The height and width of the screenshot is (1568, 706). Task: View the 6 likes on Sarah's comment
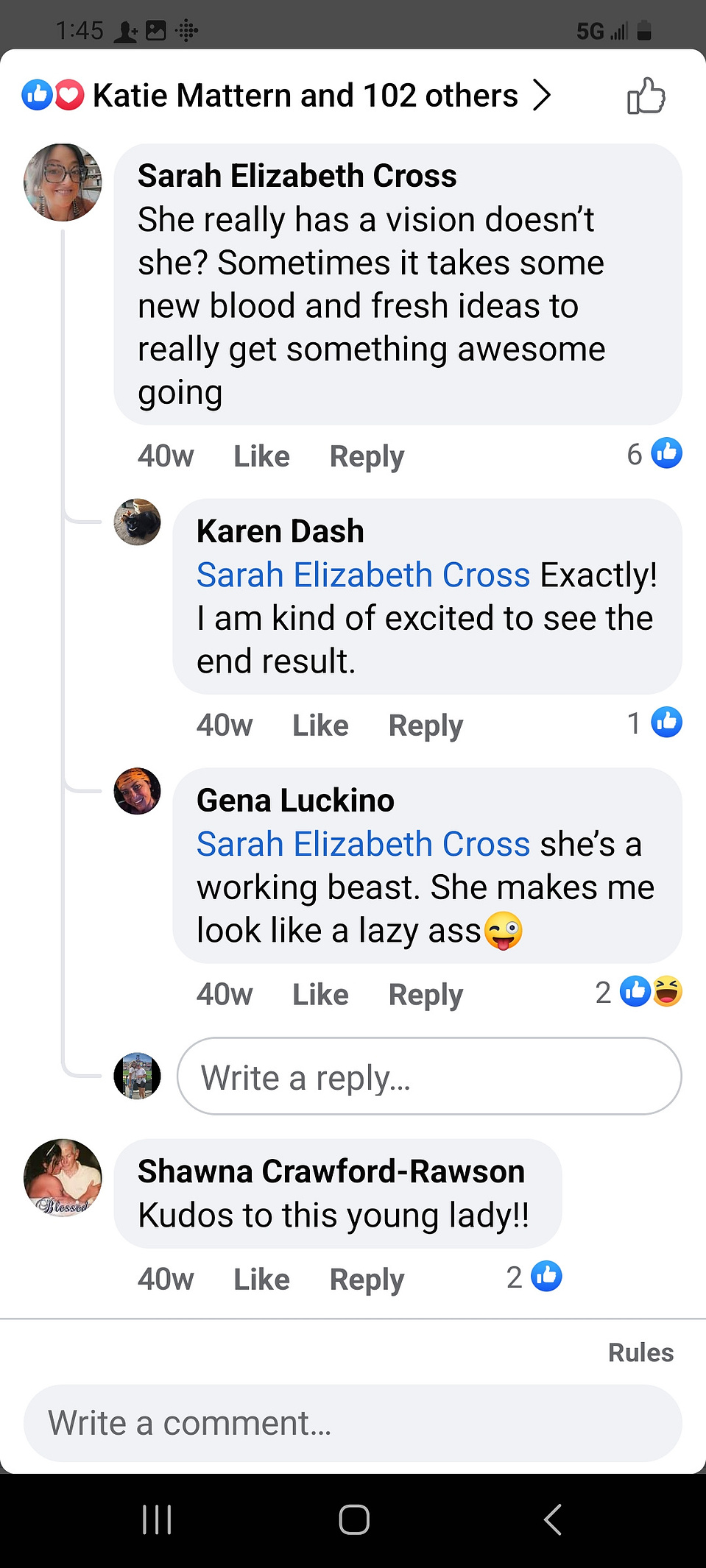point(654,453)
